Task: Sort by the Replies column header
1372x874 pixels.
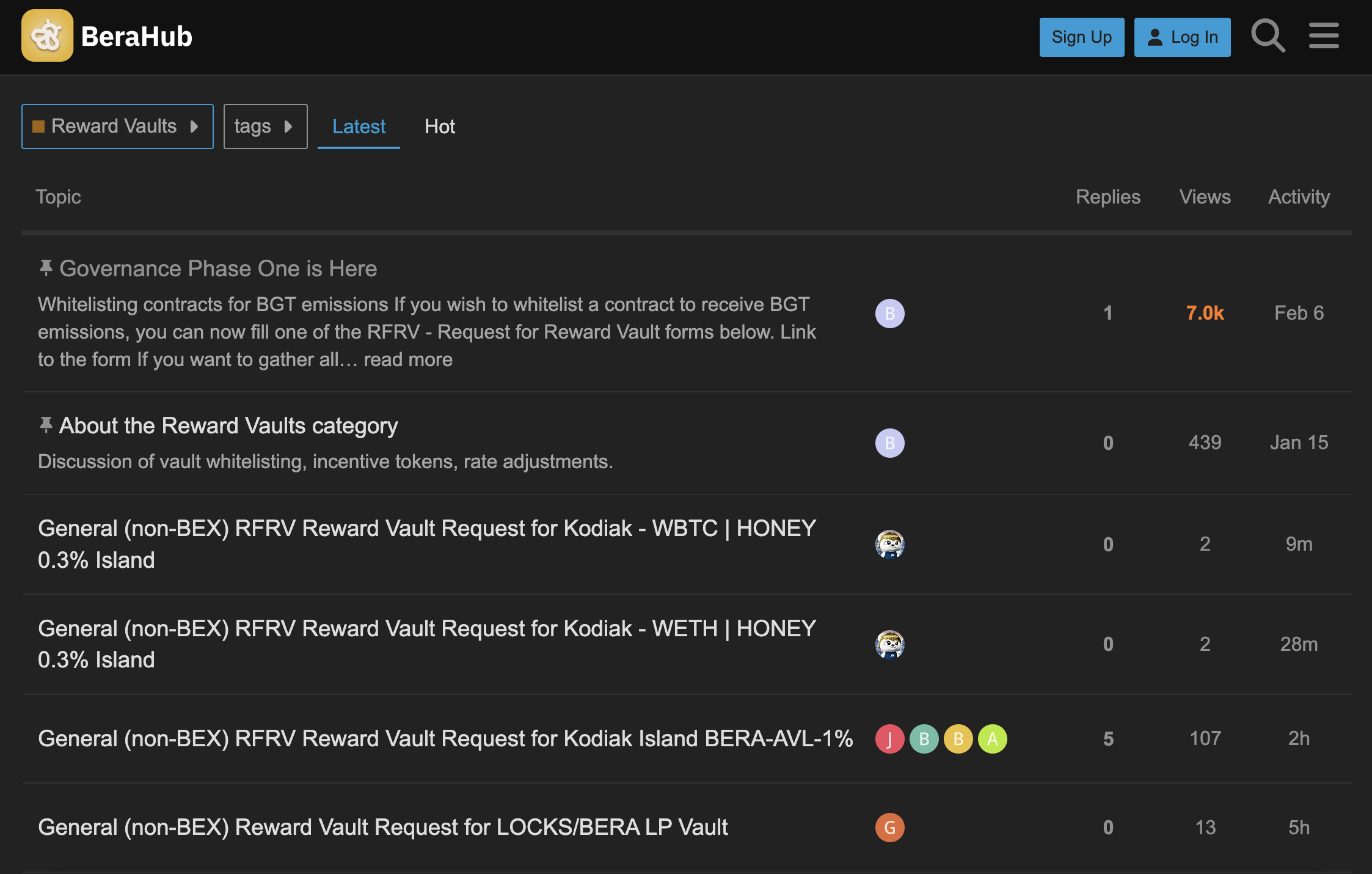Action: coord(1107,197)
